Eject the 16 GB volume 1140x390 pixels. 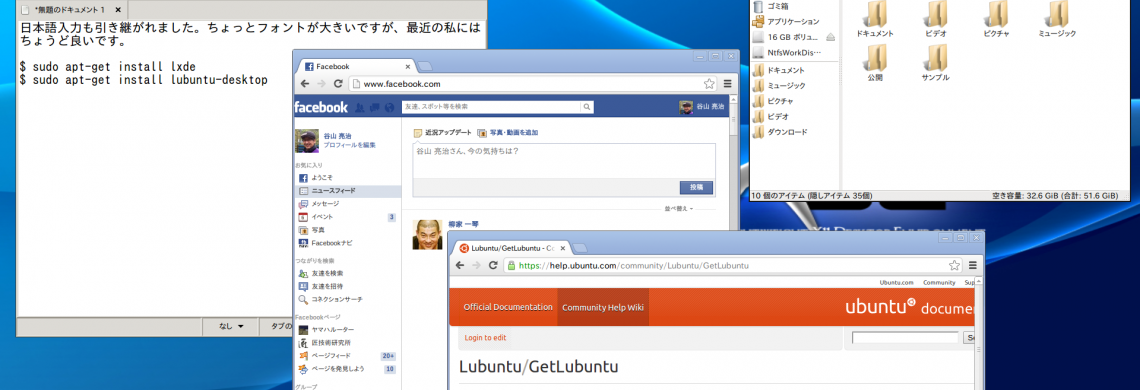pyautogui.click(x=830, y=37)
